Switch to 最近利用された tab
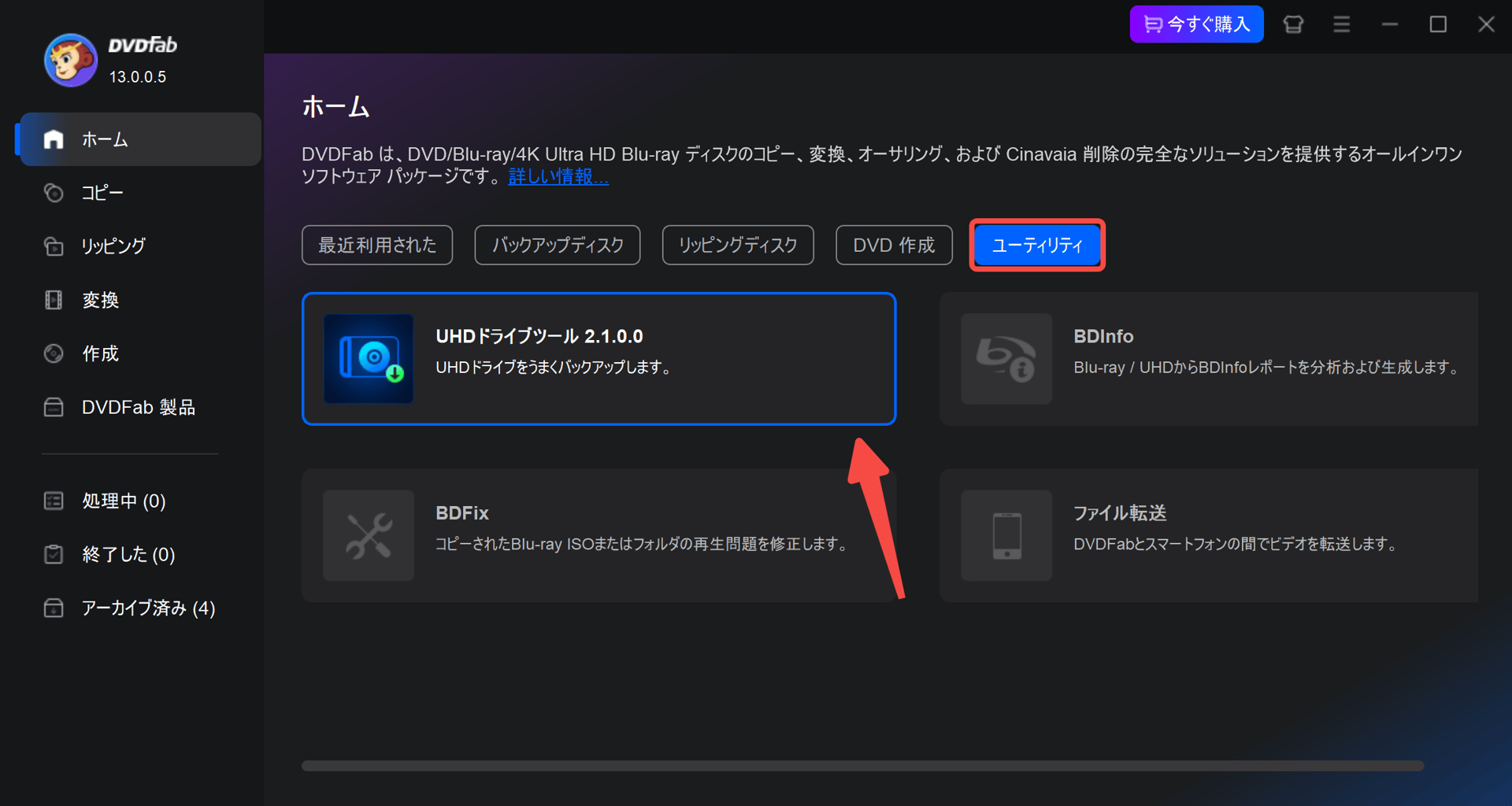 pos(377,245)
